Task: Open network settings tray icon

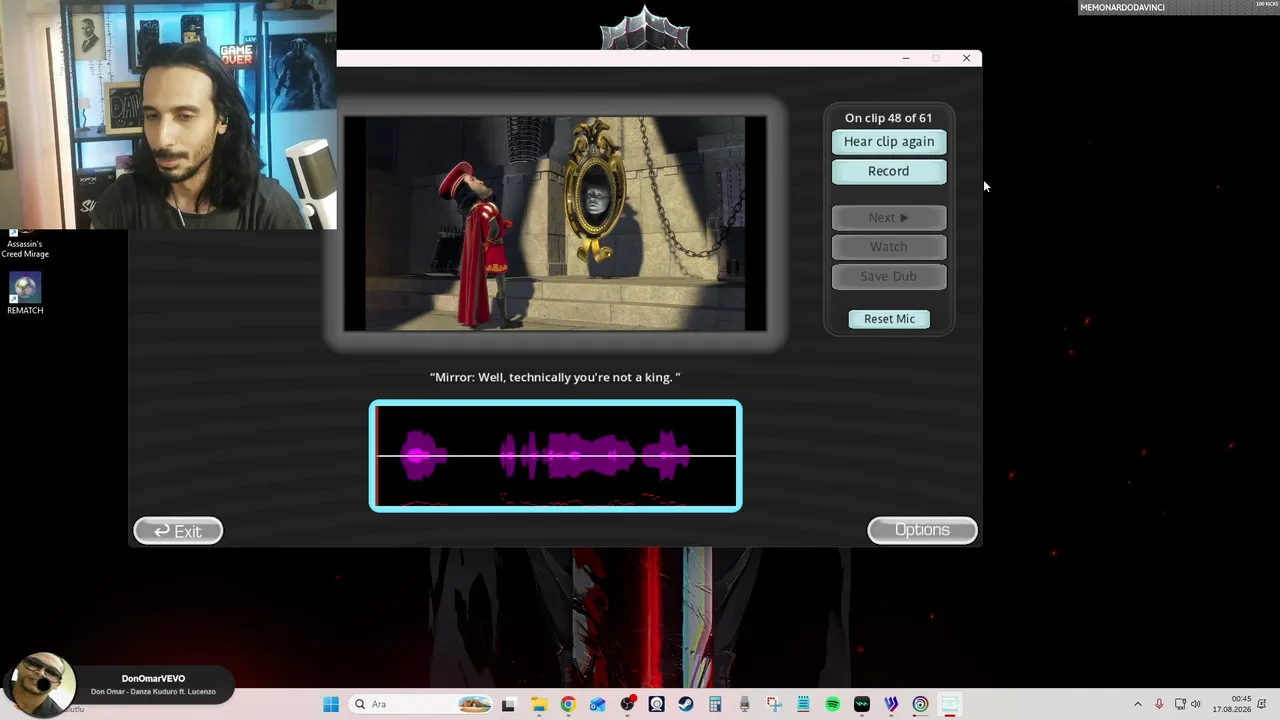Action: (1180, 704)
